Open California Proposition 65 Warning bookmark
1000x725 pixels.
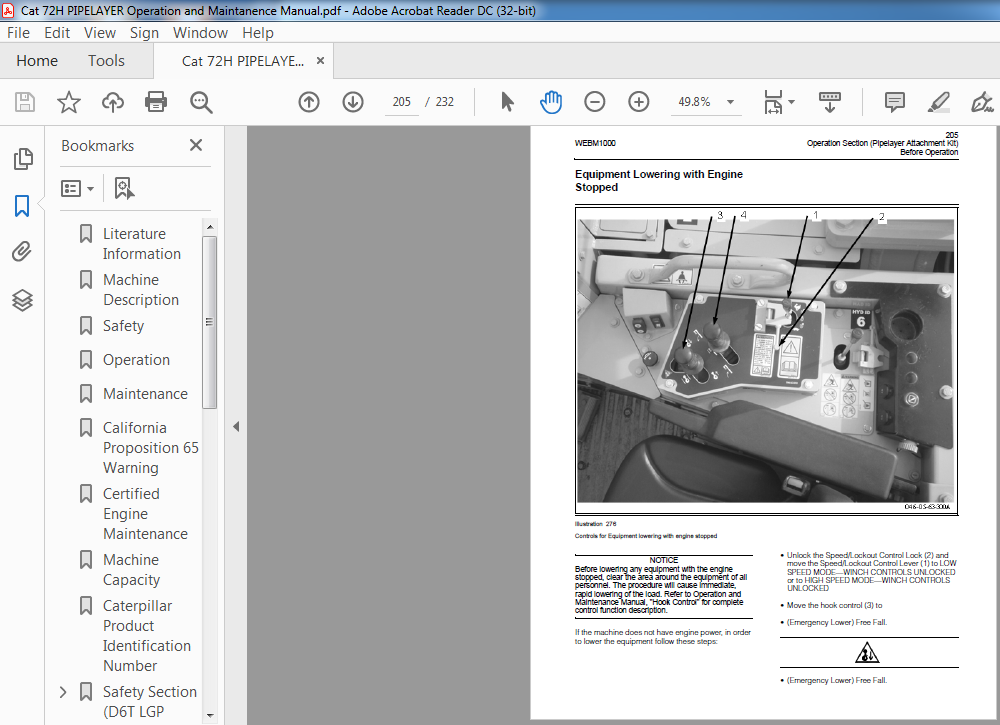coord(151,448)
